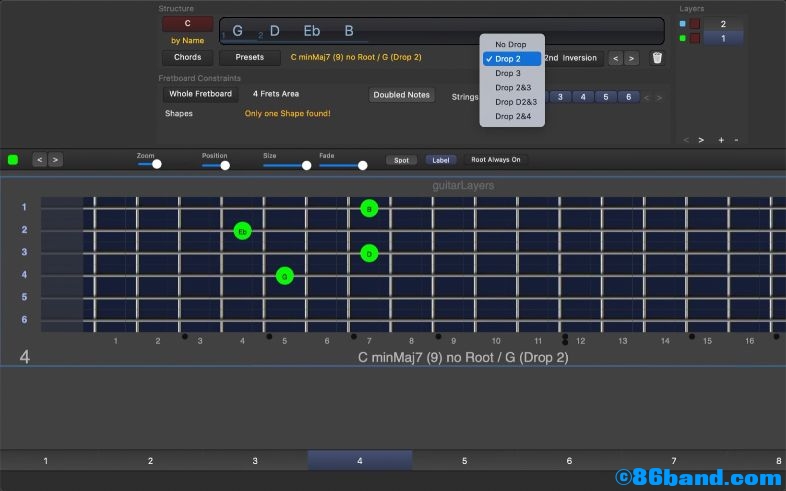Screen dimensions: 786x491
Task: Click the minus icon to remove layer
Action: [736, 140]
